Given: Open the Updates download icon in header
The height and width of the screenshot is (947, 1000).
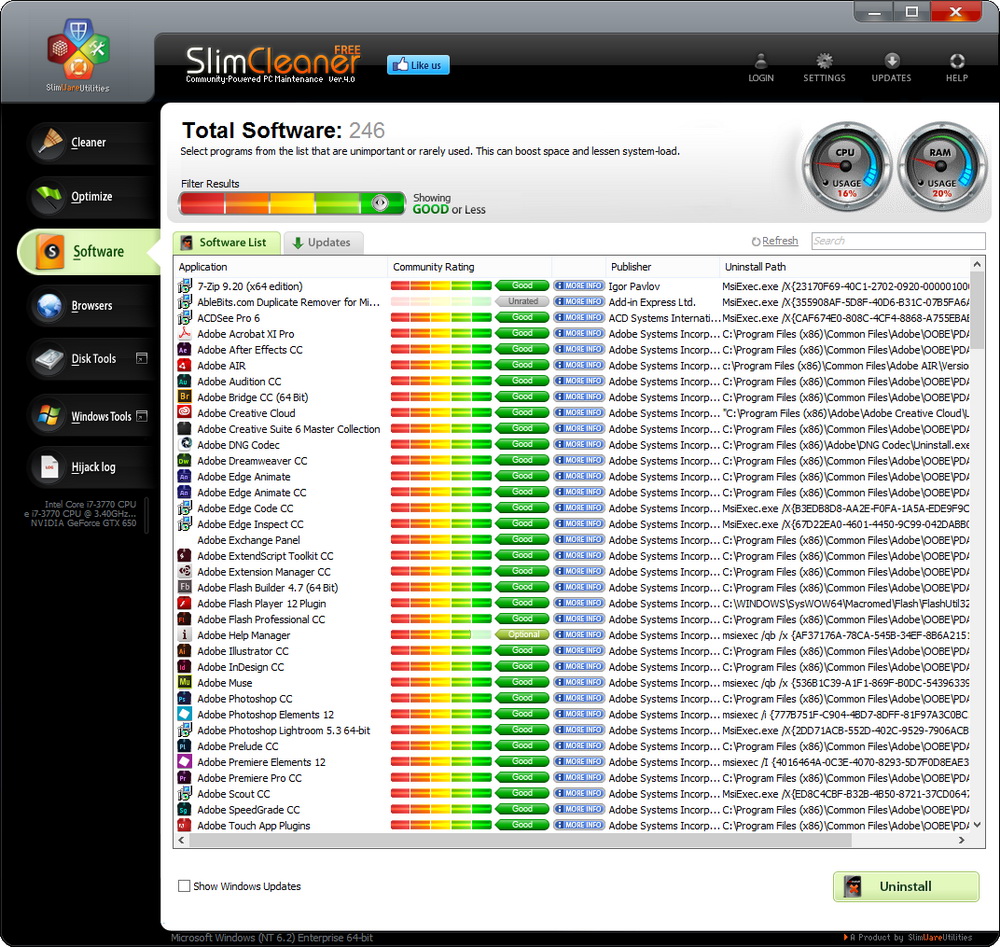Looking at the screenshot, I should coord(891,68).
